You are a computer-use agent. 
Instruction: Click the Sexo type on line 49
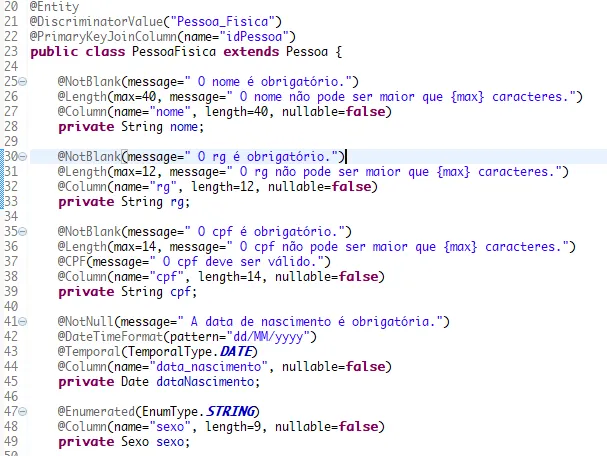tap(135, 442)
